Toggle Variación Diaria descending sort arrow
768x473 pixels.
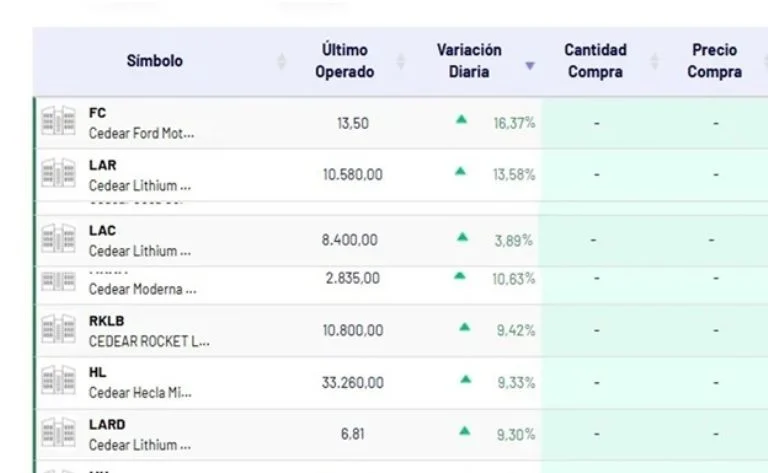point(530,66)
